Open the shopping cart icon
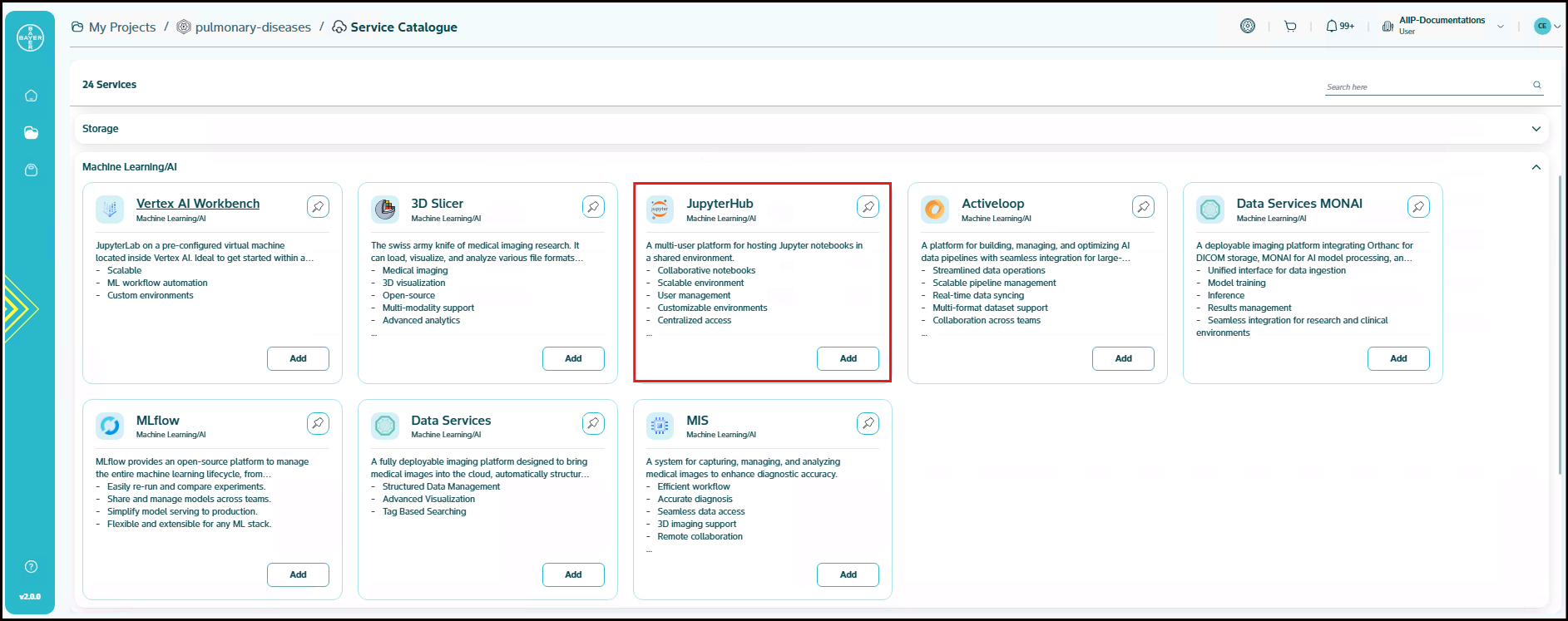1568x621 pixels. (x=1290, y=27)
